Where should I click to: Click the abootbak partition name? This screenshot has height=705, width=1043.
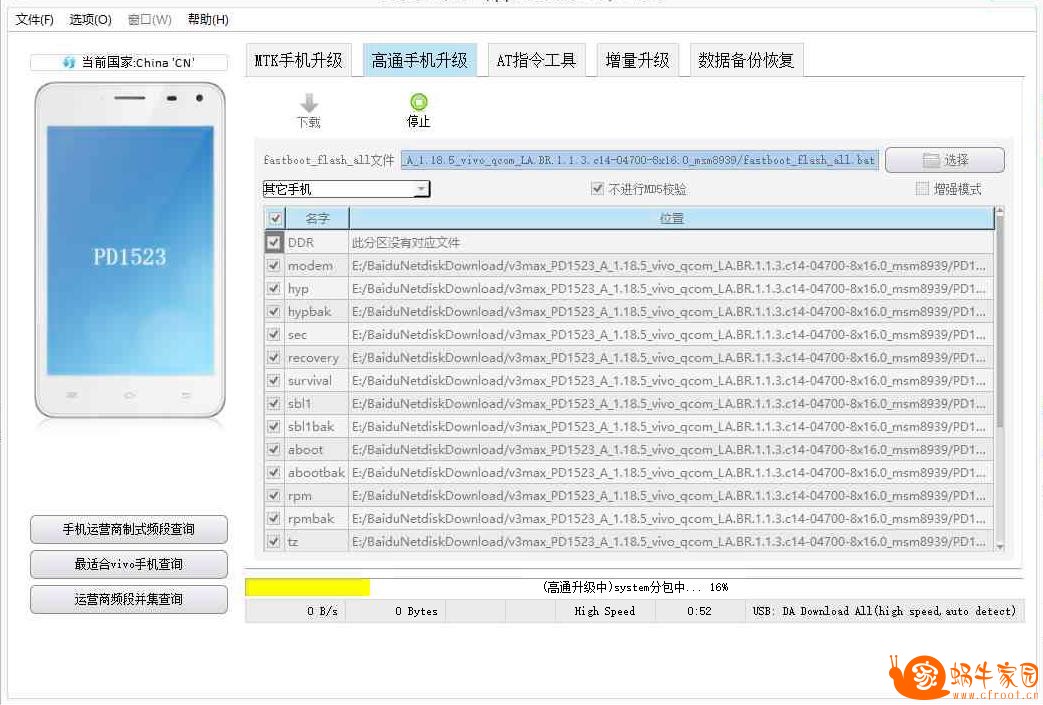coord(316,472)
